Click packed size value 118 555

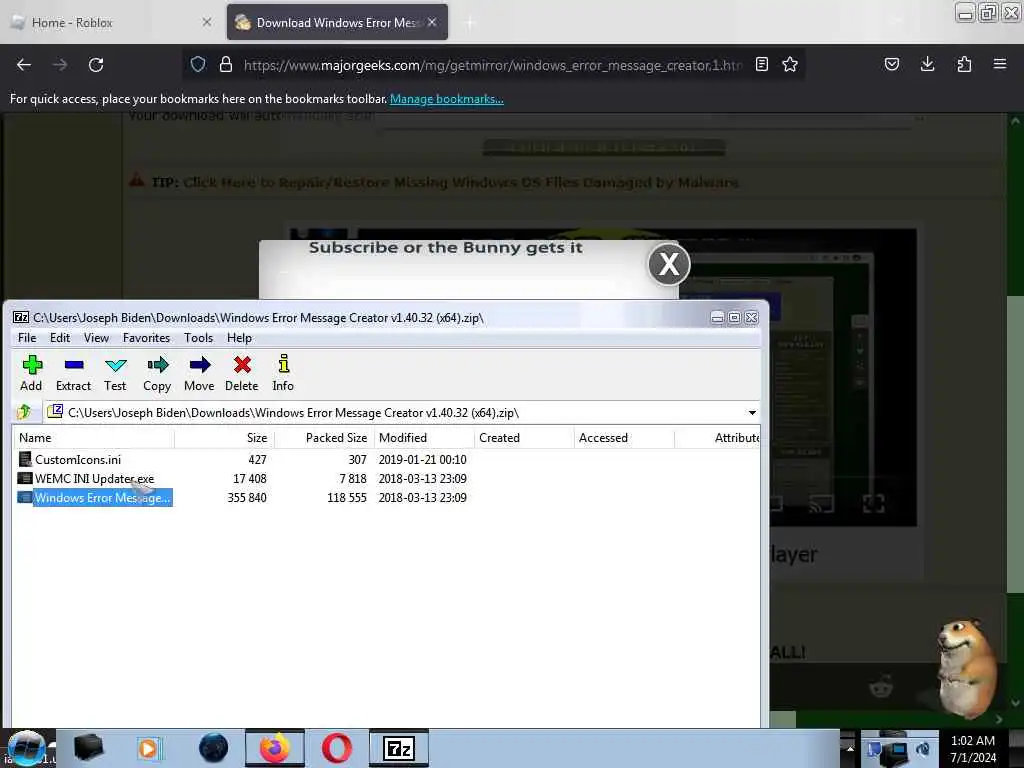point(347,498)
